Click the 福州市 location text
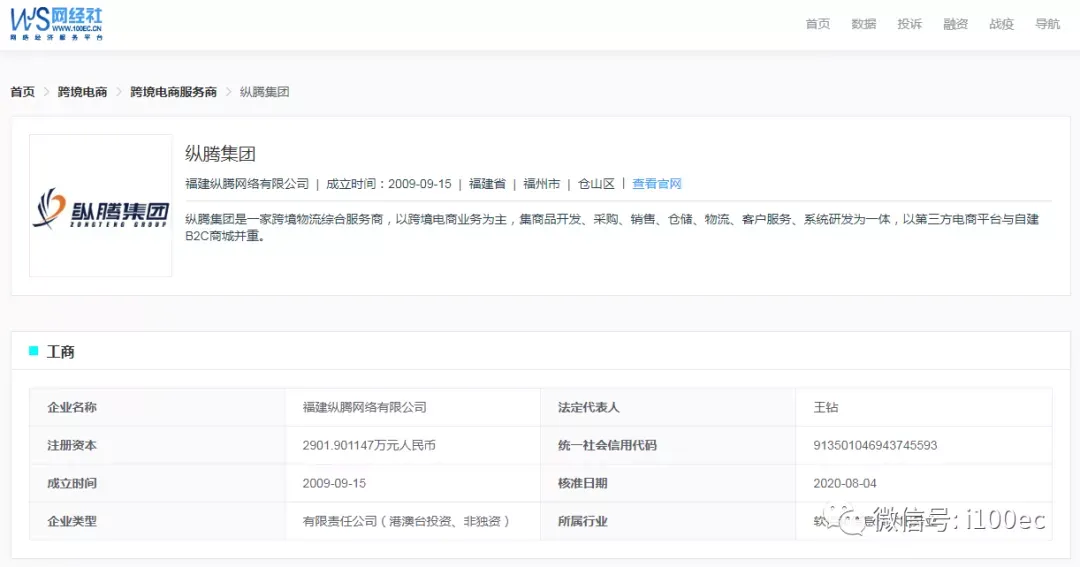The height and width of the screenshot is (567, 1080). (541, 184)
